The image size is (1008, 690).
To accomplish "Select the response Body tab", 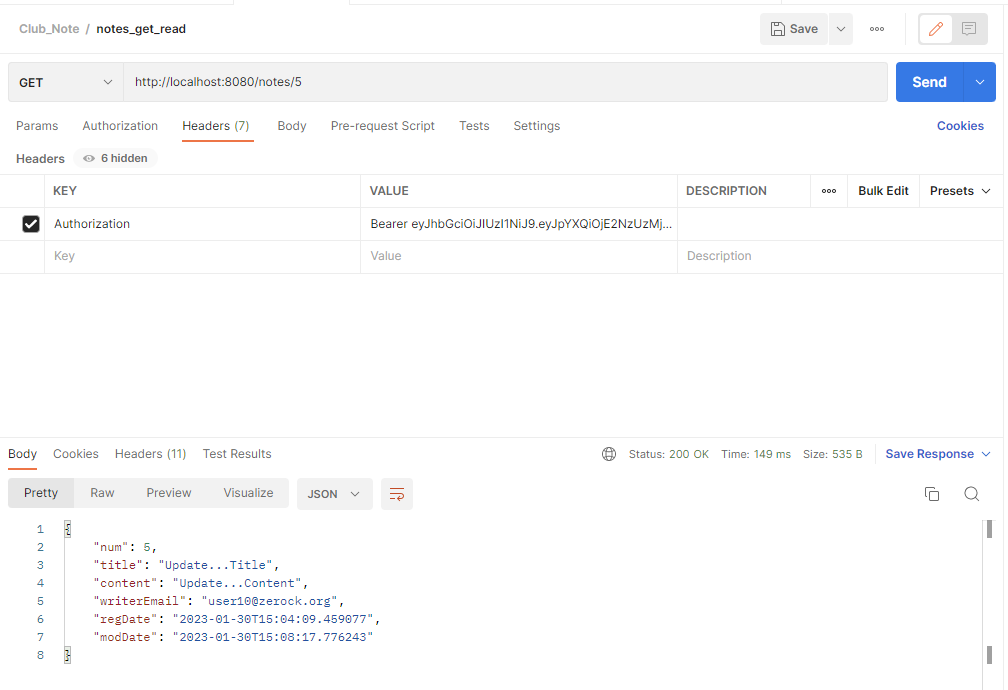I will point(22,454).
